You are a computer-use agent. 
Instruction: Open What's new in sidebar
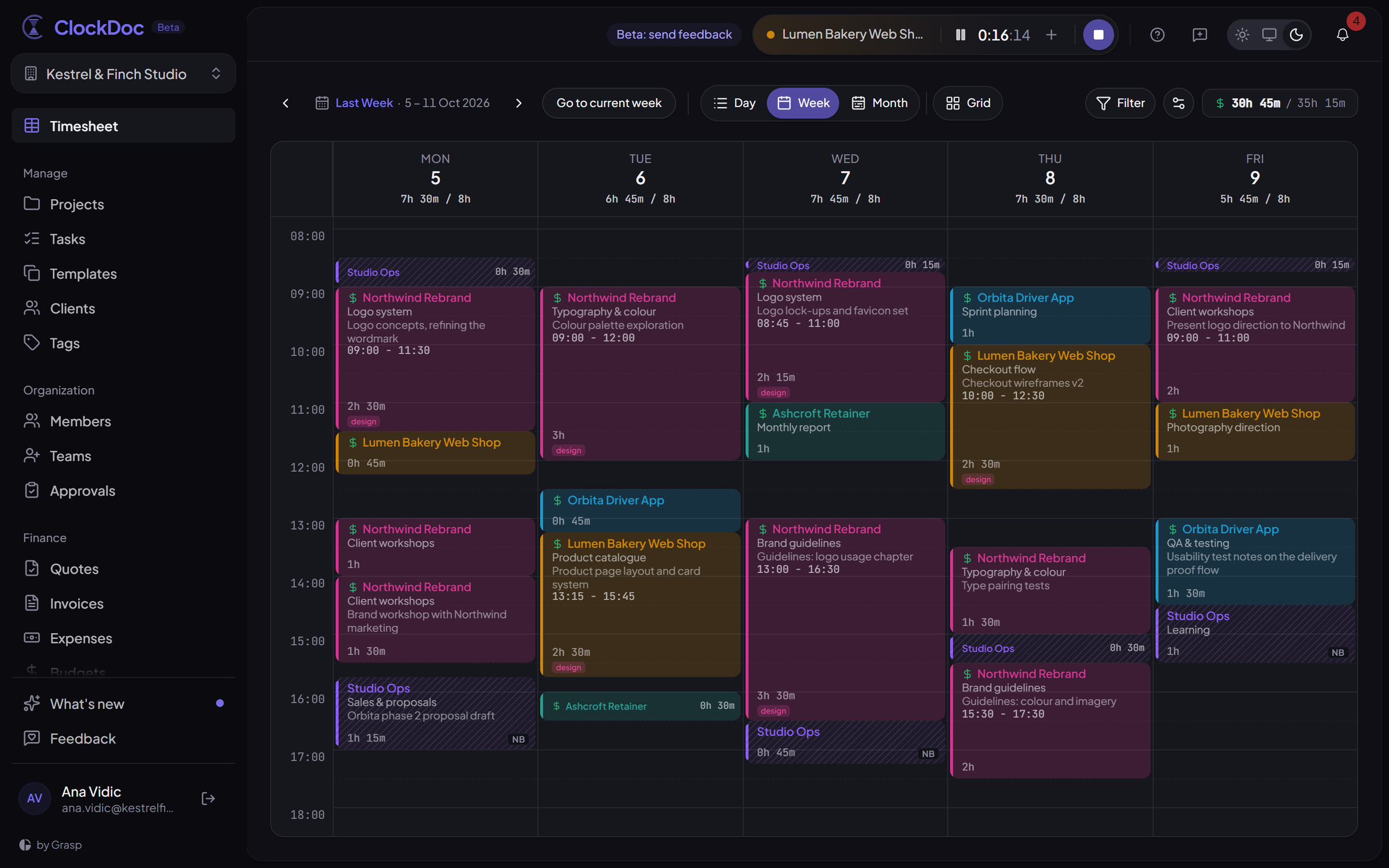(123, 704)
